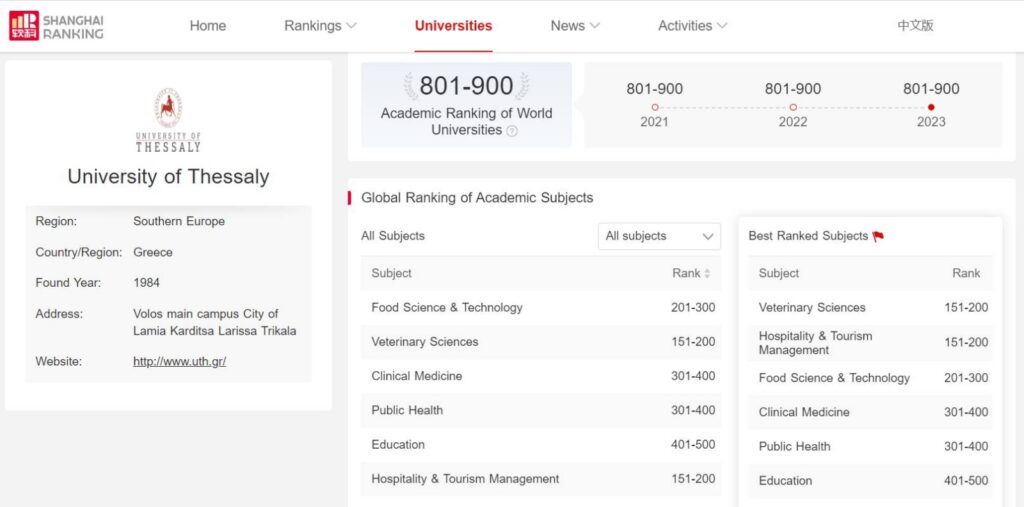The height and width of the screenshot is (507, 1024).
Task: Click Food Science & Technology in Best Ranked Subjects
Action: coord(834,378)
